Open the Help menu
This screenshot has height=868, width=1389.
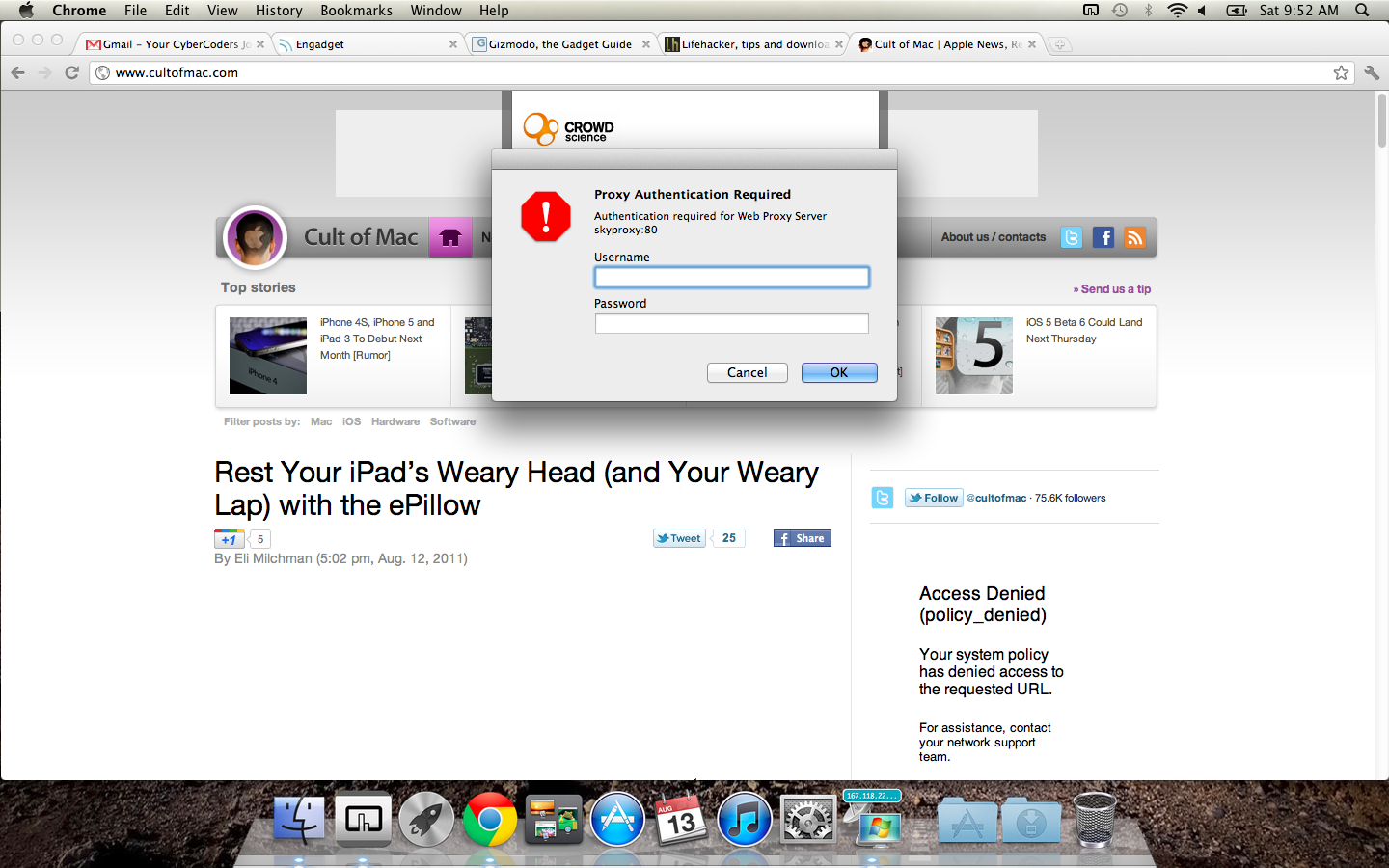click(x=494, y=11)
